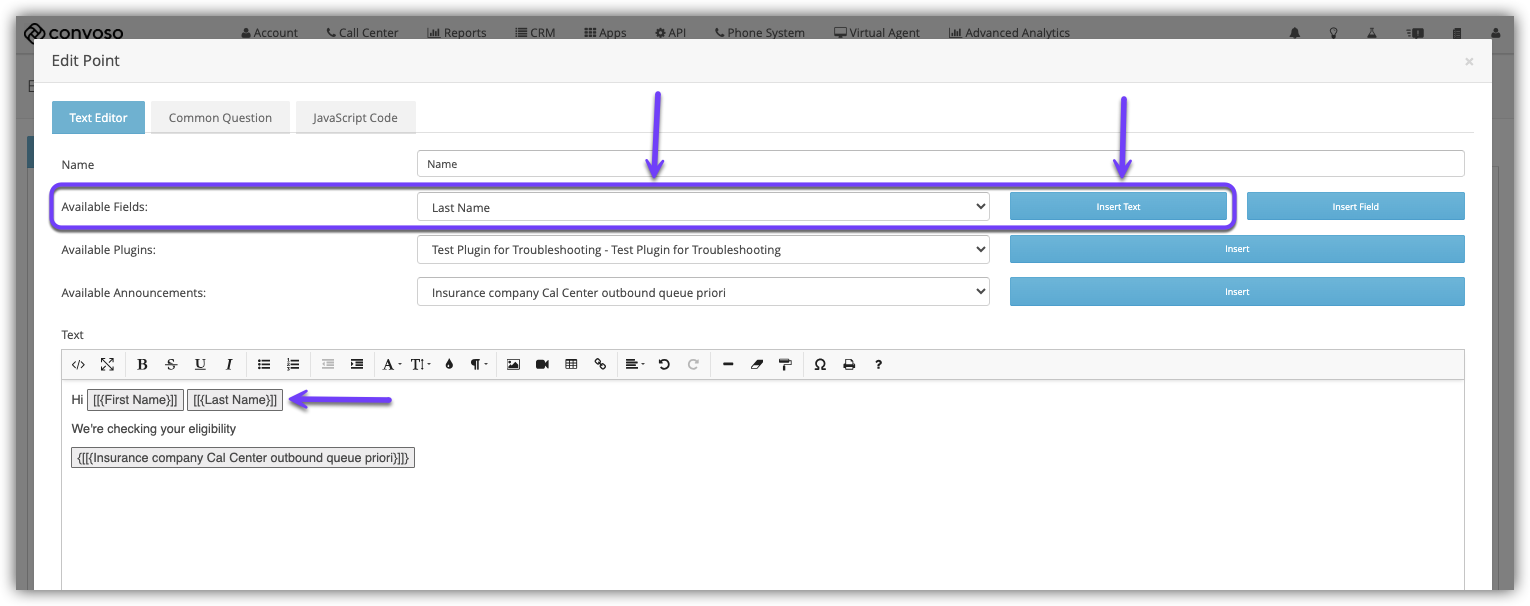Open the Available Fields dropdown
This screenshot has width=1530, height=606.
coord(702,207)
